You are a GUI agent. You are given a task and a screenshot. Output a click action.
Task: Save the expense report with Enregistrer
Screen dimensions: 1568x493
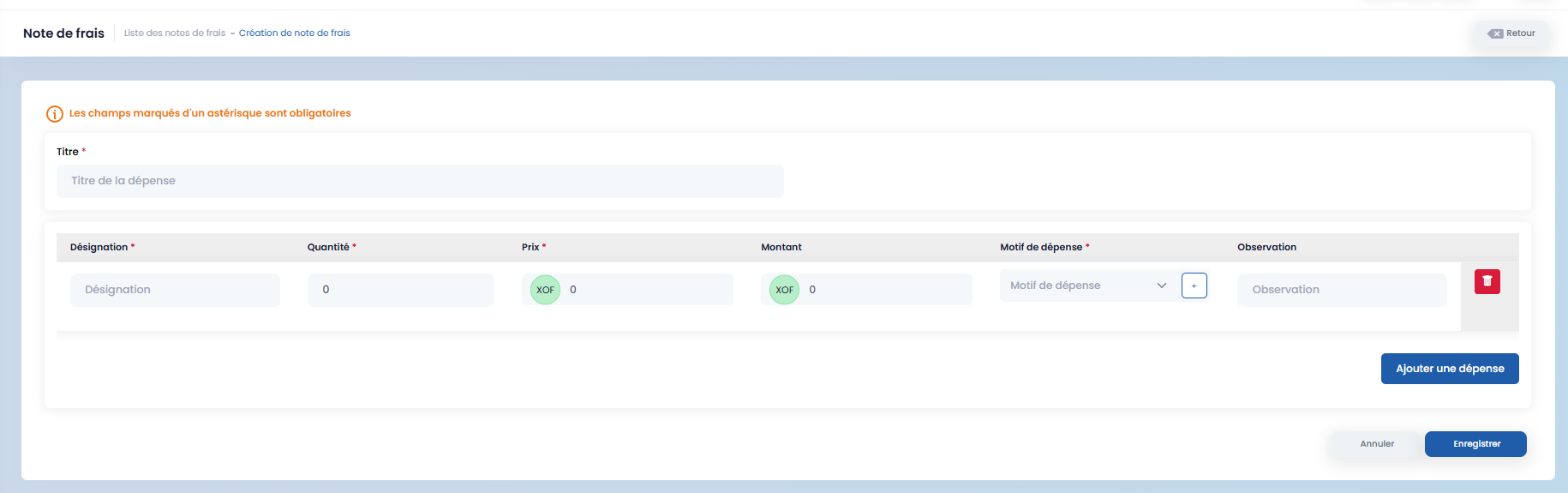[x=1475, y=444]
